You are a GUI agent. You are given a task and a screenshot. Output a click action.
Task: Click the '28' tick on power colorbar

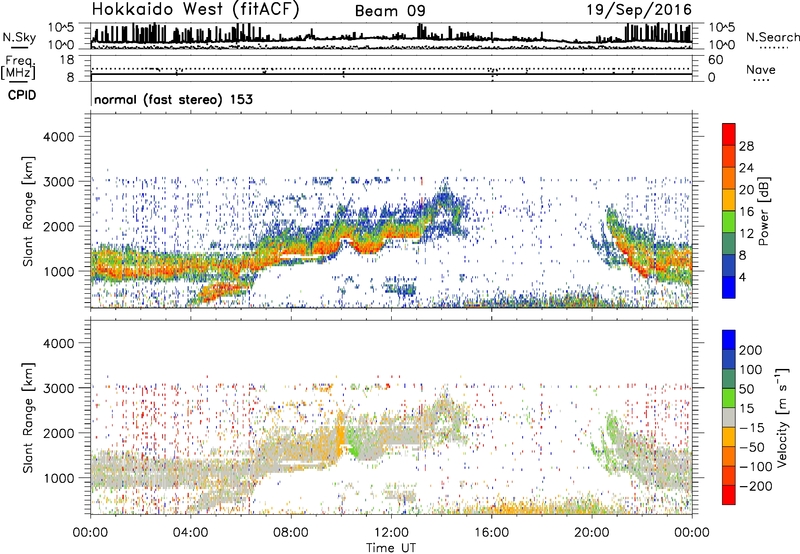click(x=746, y=146)
